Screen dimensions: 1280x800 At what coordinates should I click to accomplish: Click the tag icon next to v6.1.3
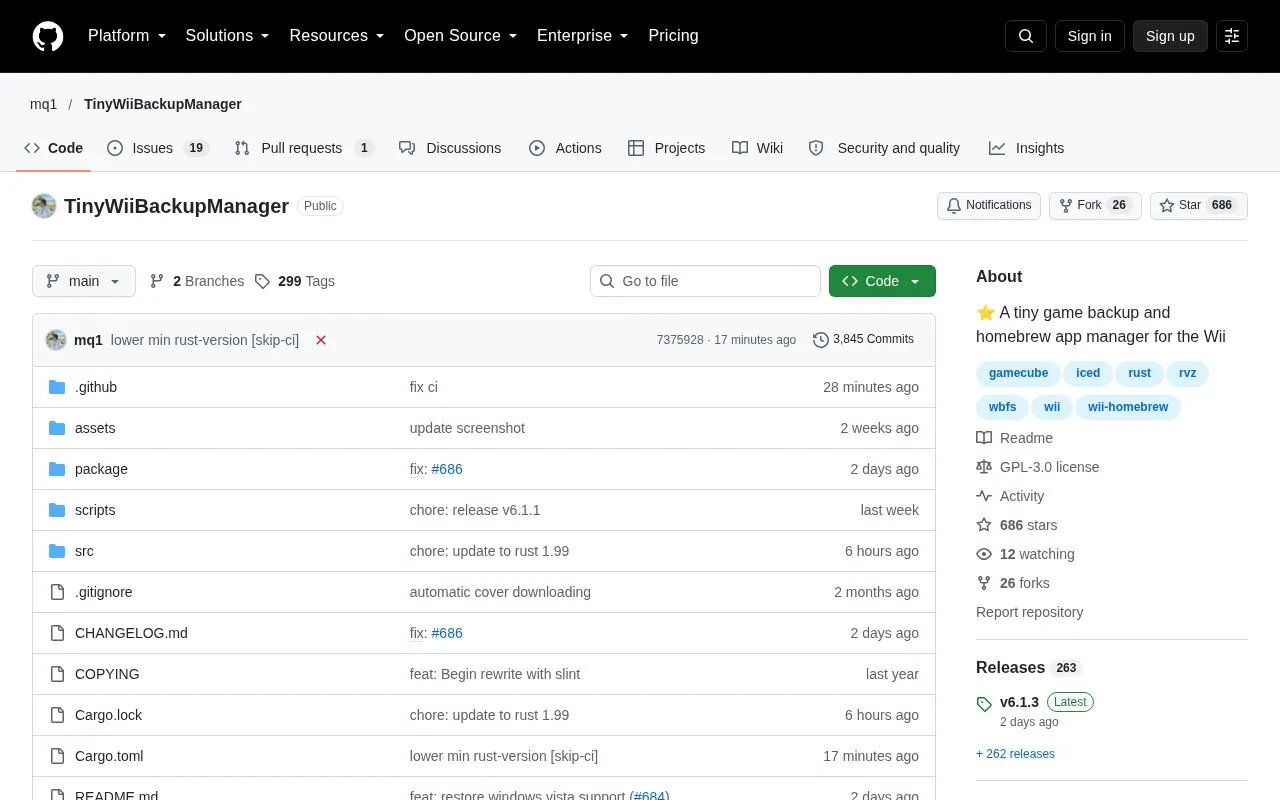pos(984,704)
